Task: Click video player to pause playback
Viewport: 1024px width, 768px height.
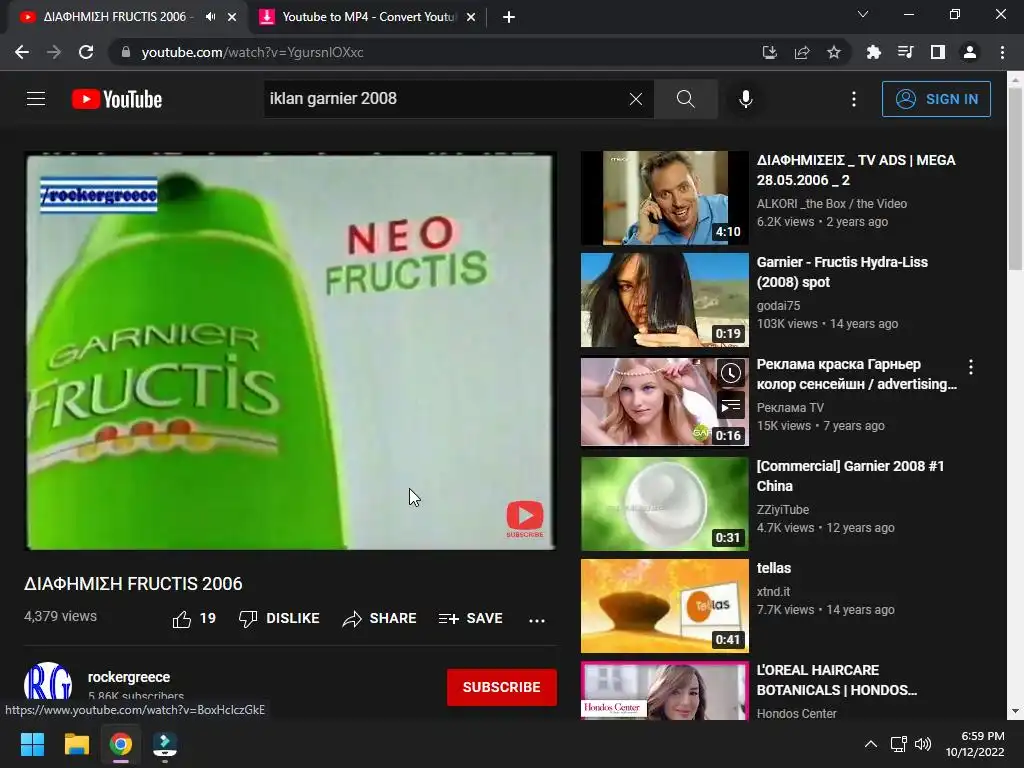Action: point(291,351)
